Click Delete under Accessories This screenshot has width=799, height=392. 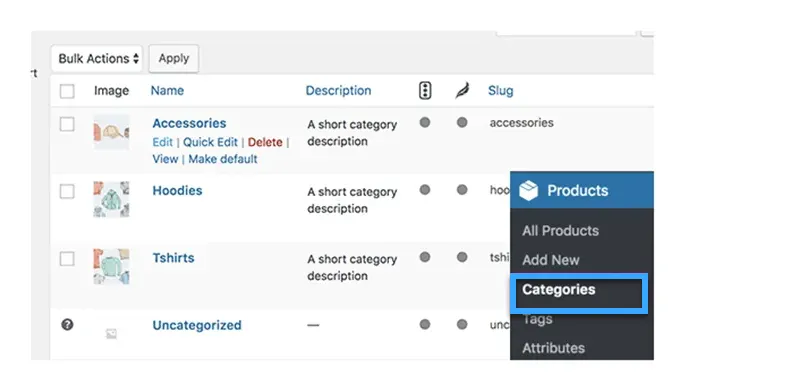coord(265,142)
